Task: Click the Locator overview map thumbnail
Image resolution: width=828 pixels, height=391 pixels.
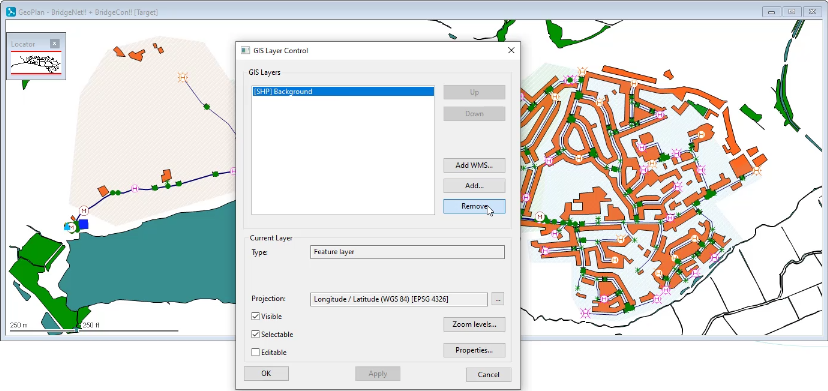Action: 36,63
